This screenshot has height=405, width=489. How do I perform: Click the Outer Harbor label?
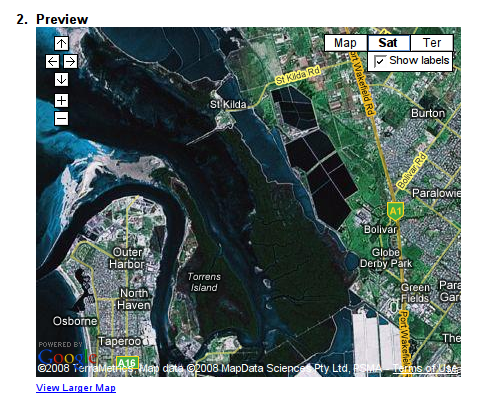(x=127, y=258)
